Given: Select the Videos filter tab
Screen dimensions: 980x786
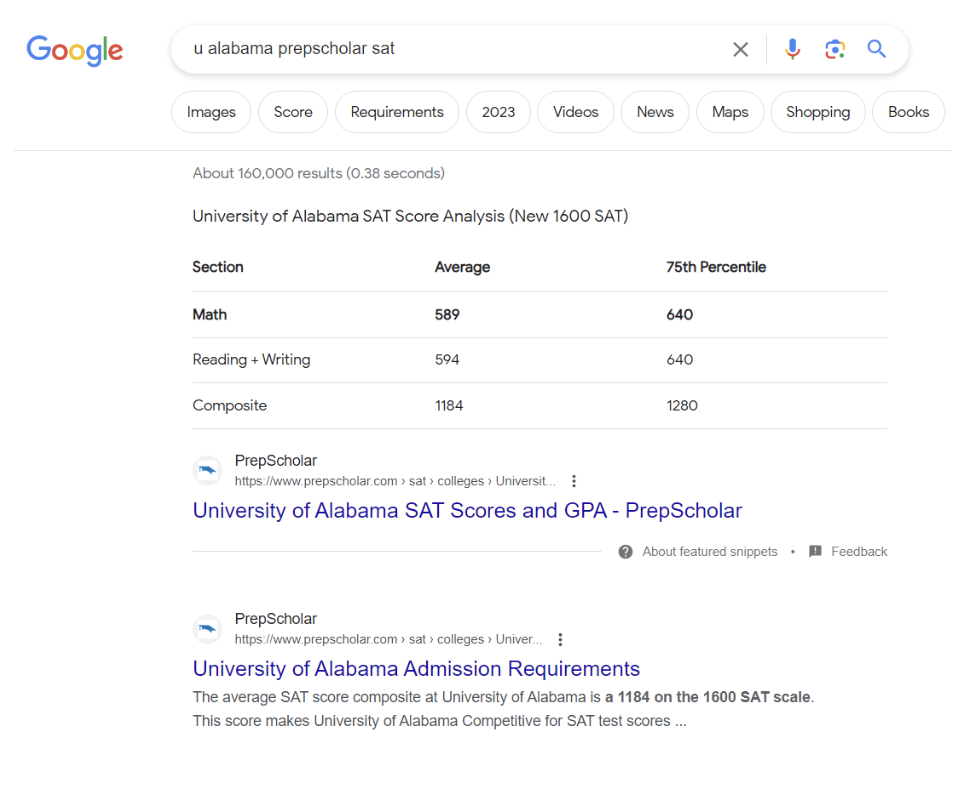Looking at the screenshot, I should 575,112.
